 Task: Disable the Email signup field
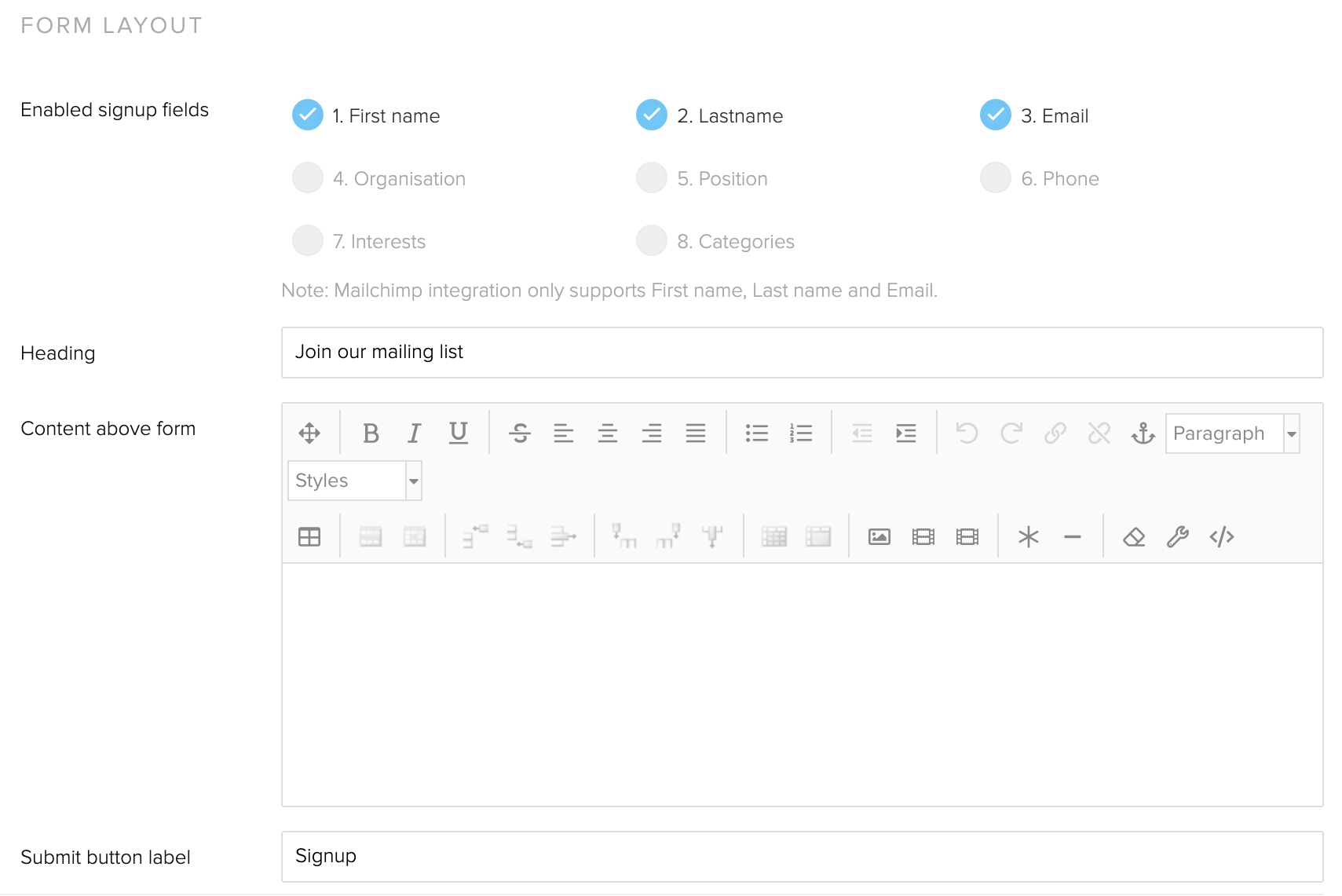tap(995, 115)
